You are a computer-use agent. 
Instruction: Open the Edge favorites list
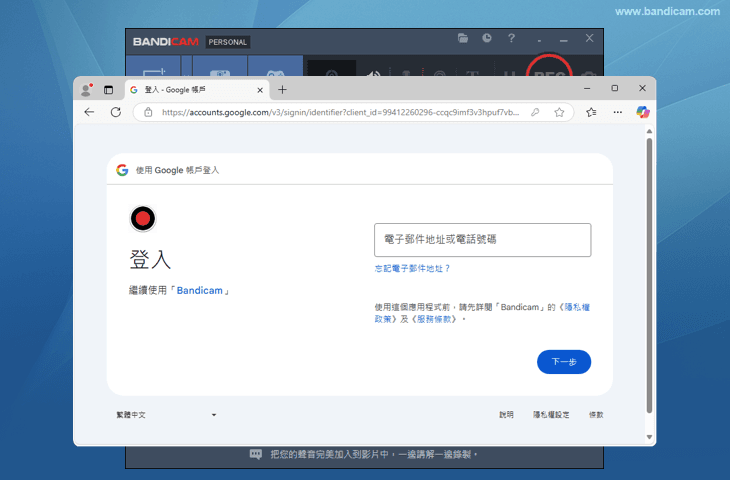591,112
